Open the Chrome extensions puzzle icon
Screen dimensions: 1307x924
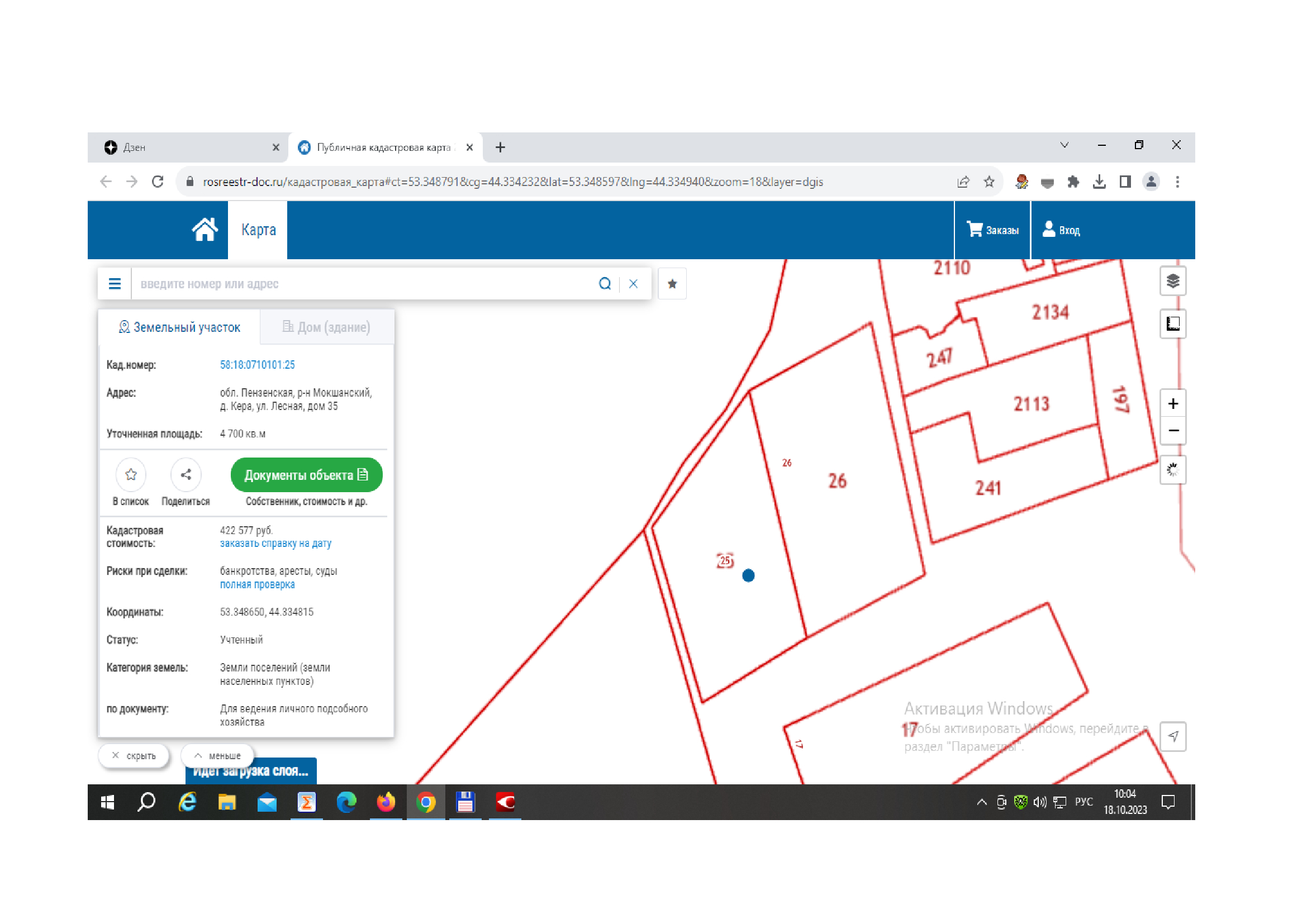pyautogui.click(x=1073, y=182)
